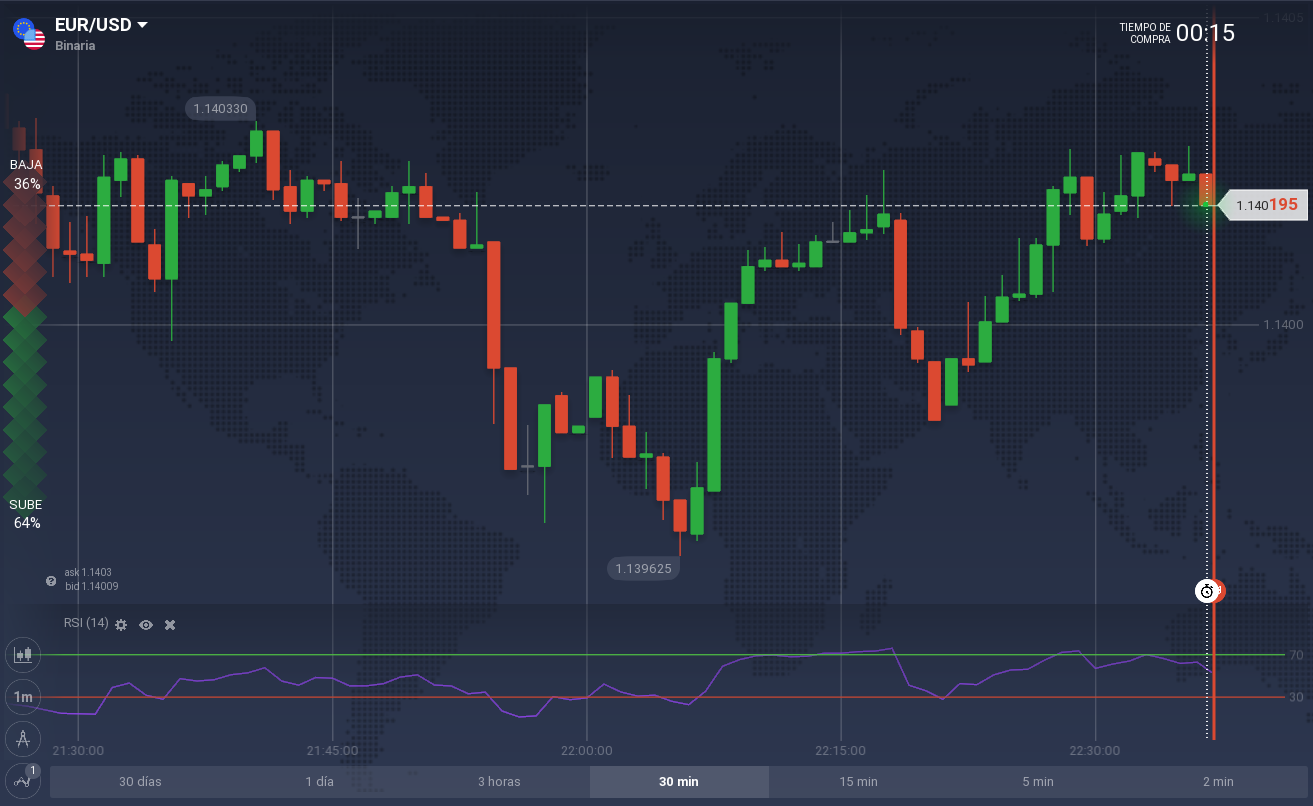Click the 22:00:00 time axis label
Image resolution: width=1313 pixels, height=806 pixels.
pos(586,750)
